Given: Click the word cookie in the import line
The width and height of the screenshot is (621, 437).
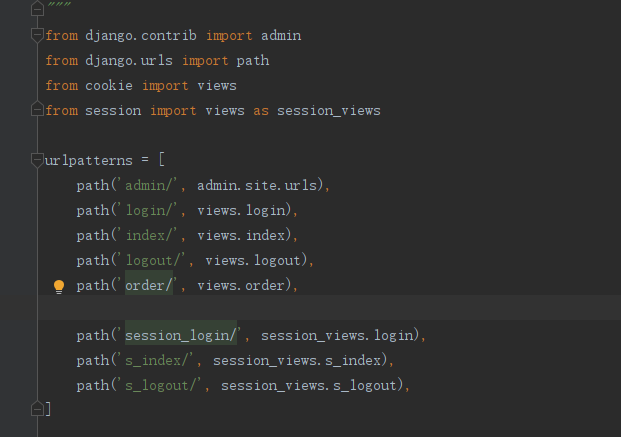Looking at the screenshot, I should [109, 86].
